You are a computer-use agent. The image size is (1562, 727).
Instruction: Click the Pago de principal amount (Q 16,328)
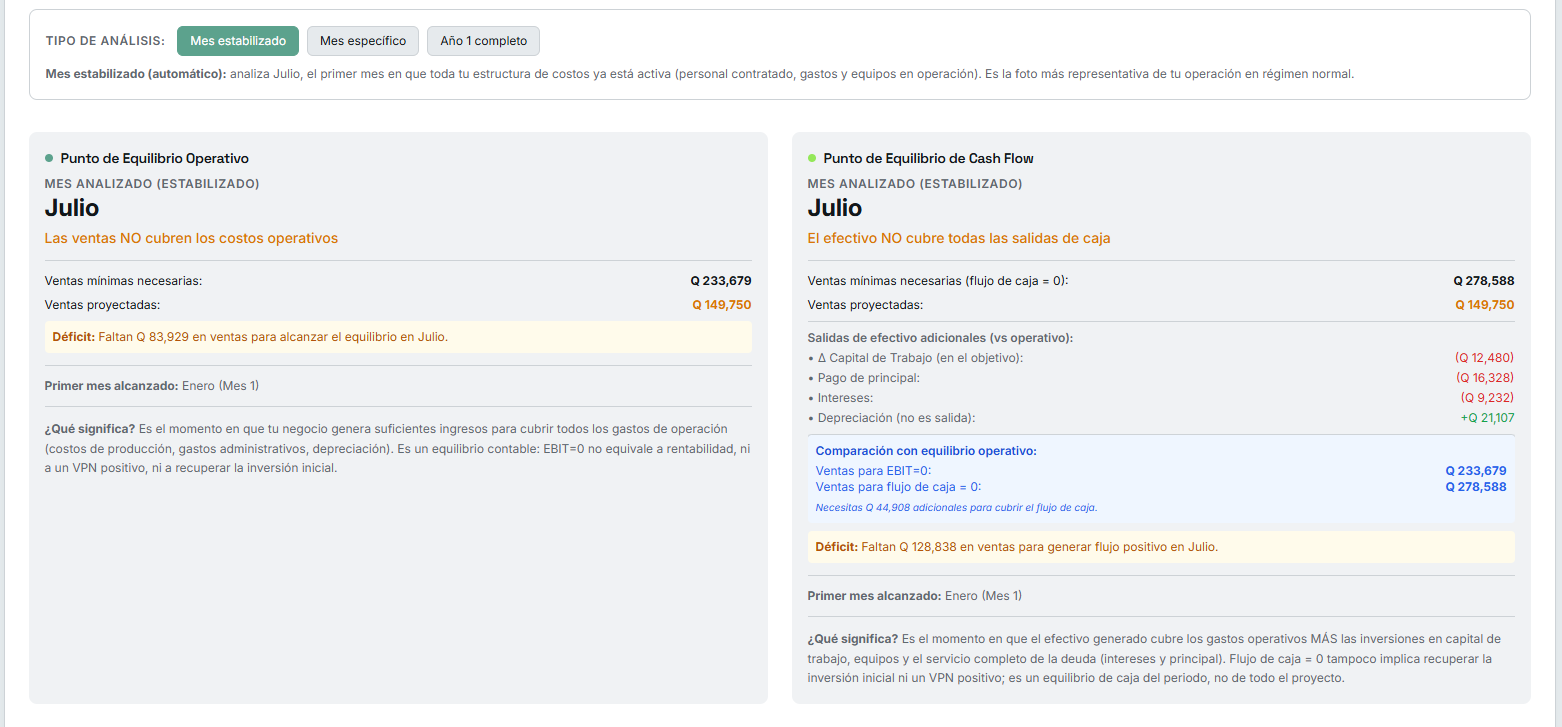tap(1485, 378)
